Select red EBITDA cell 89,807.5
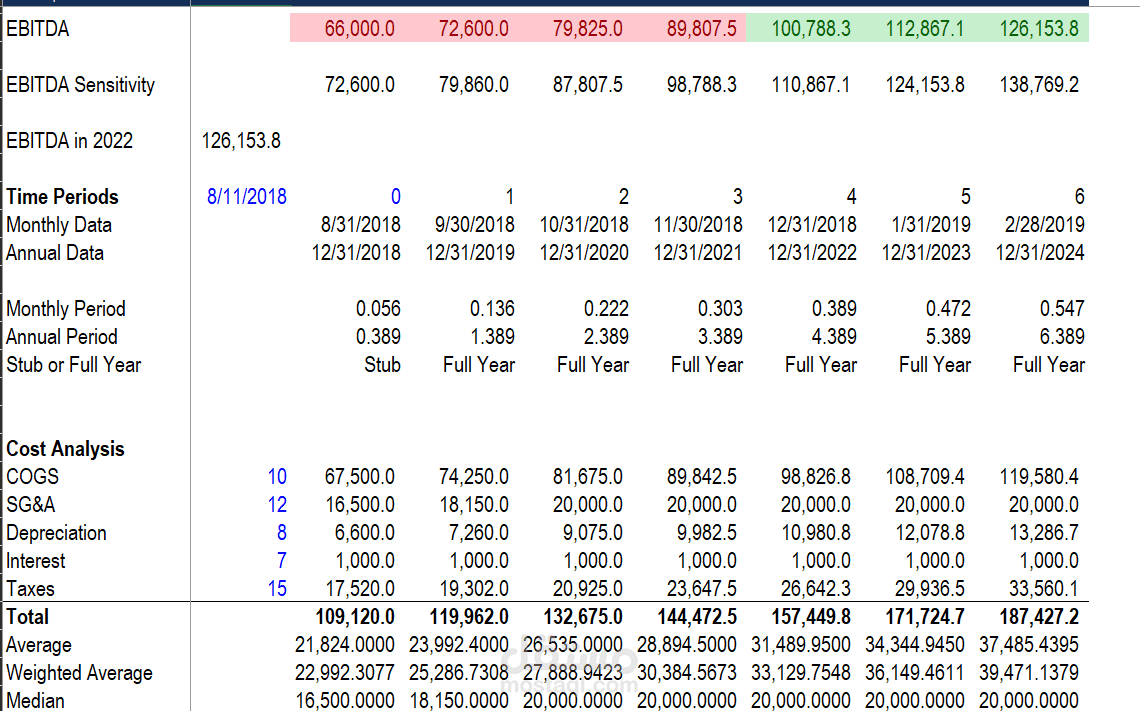This screenshot has width=1140, height=711. (x=702, y=28)
